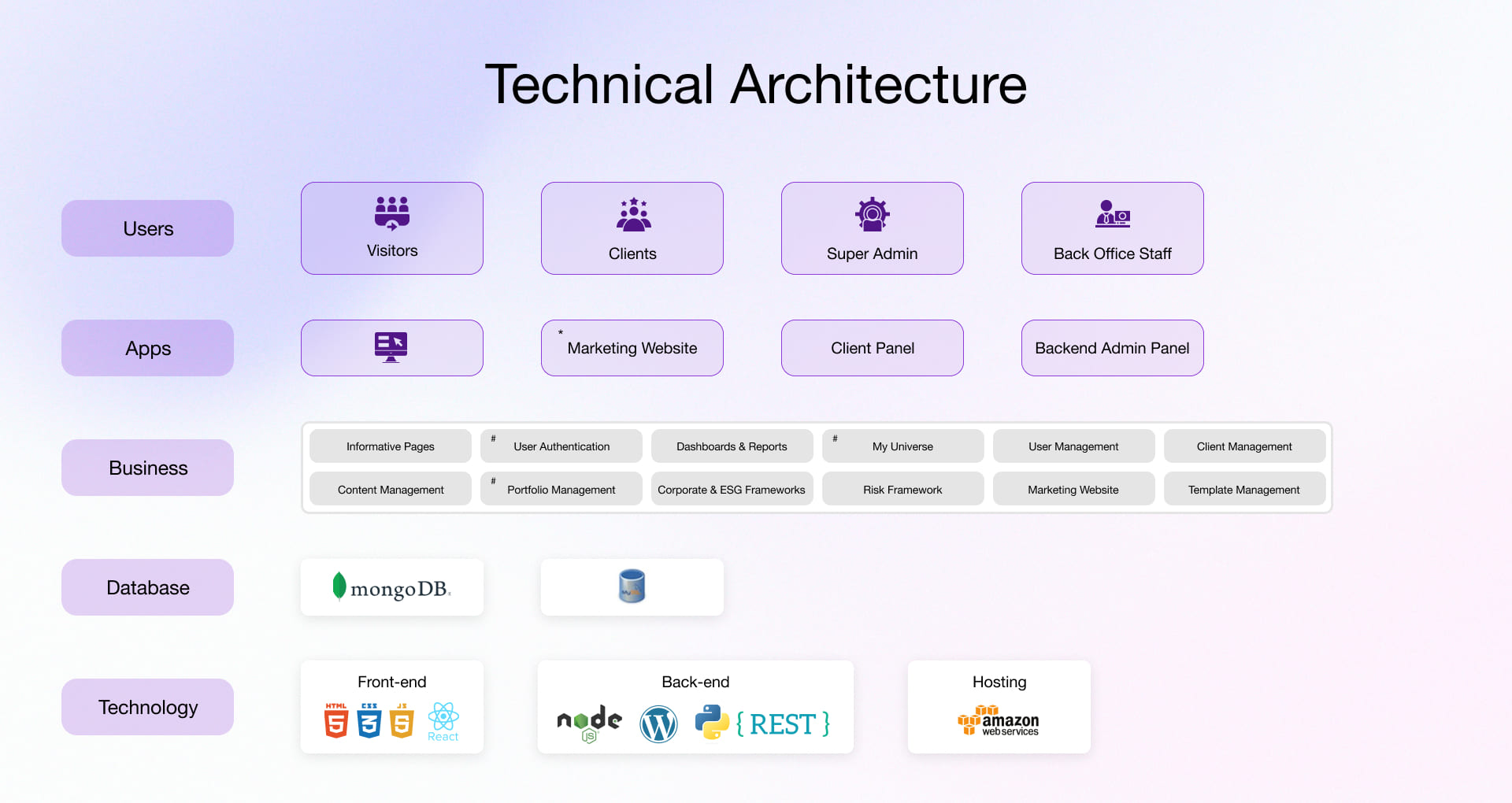Click the WordPress icon

(x=659, y=723)
